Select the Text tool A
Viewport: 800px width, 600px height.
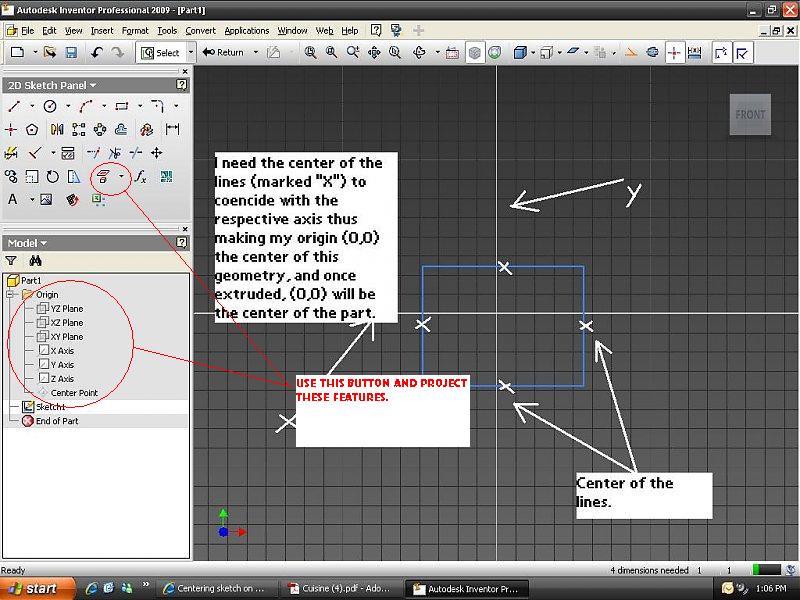(13, 199)
